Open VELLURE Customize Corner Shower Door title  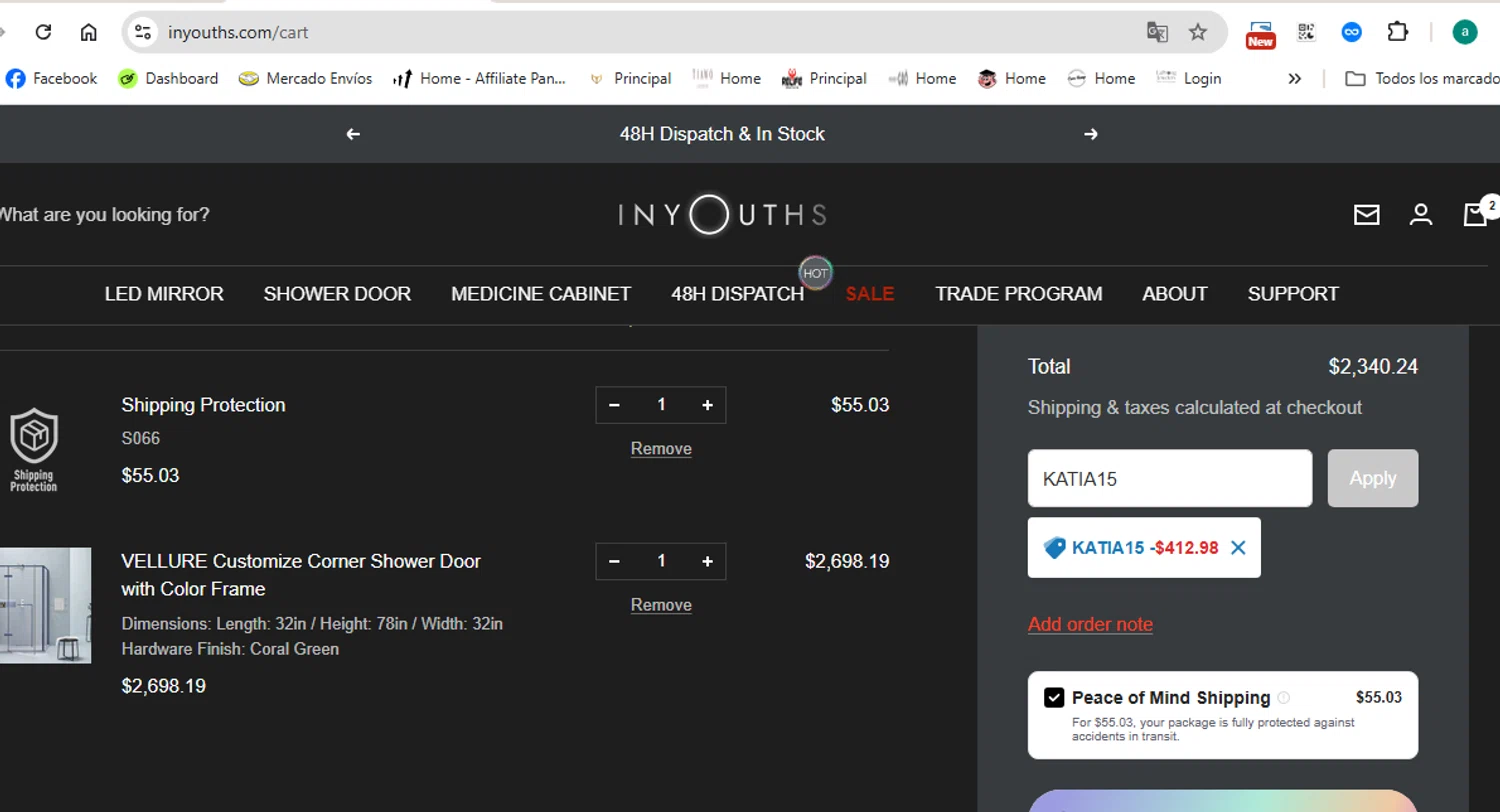tap(301, 575)
